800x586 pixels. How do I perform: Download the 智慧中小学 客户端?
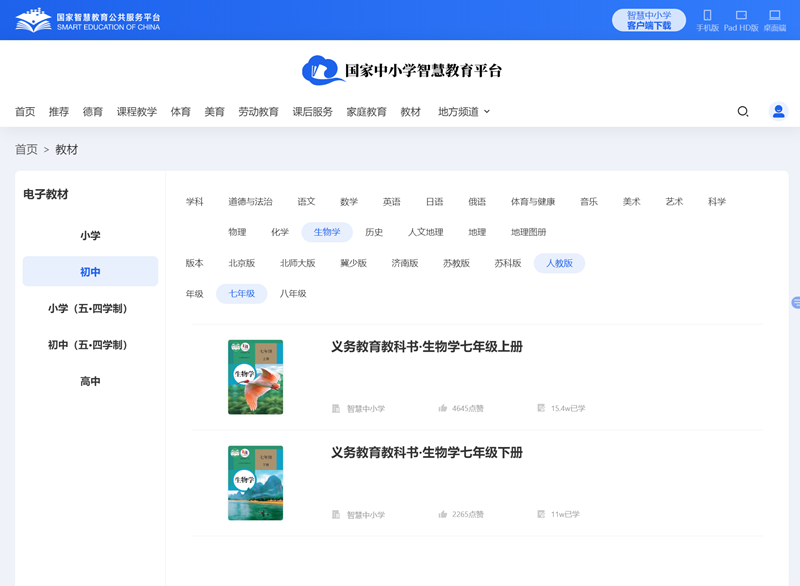point(648,20)
